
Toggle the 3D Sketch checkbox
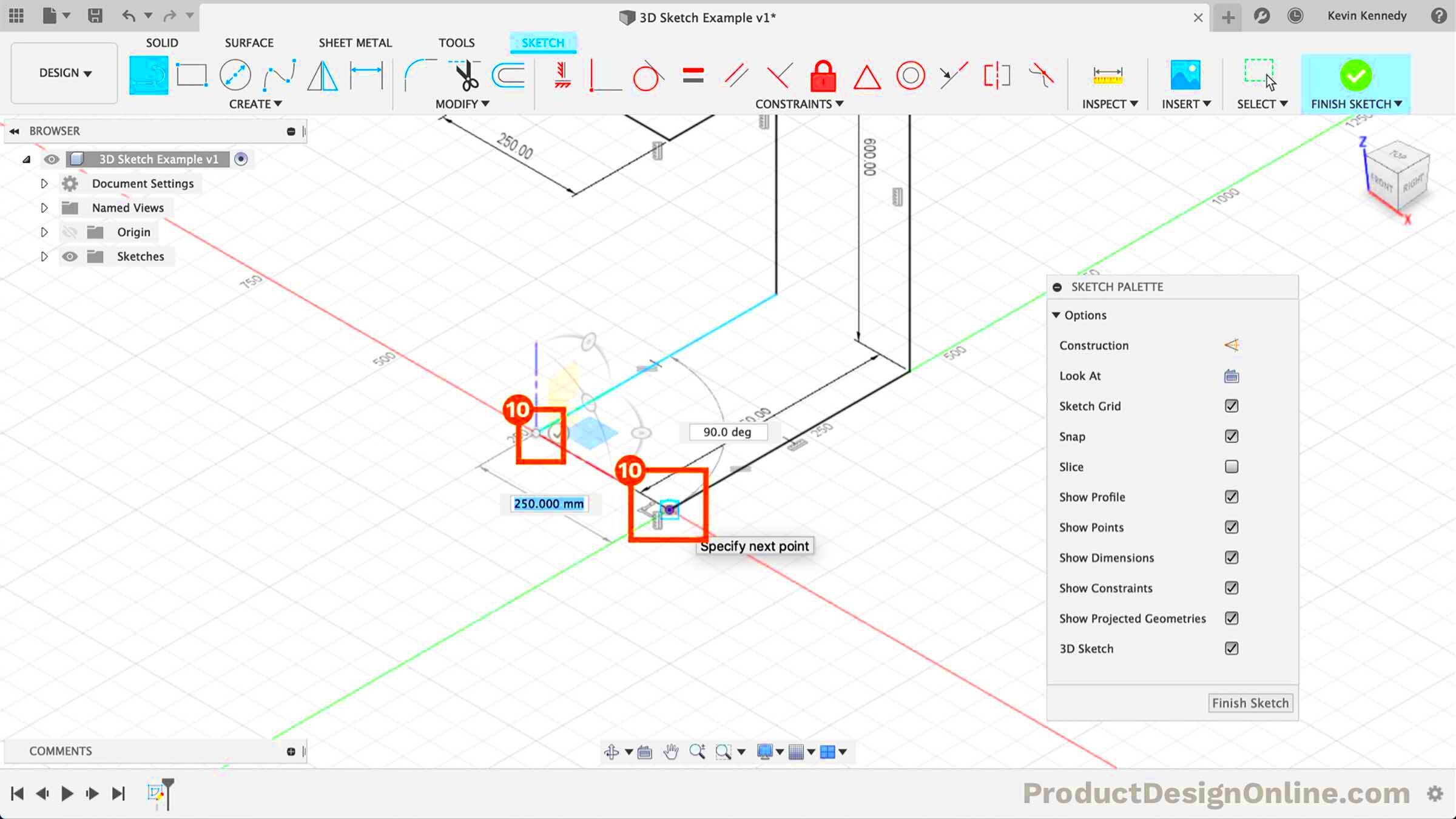1231,648
